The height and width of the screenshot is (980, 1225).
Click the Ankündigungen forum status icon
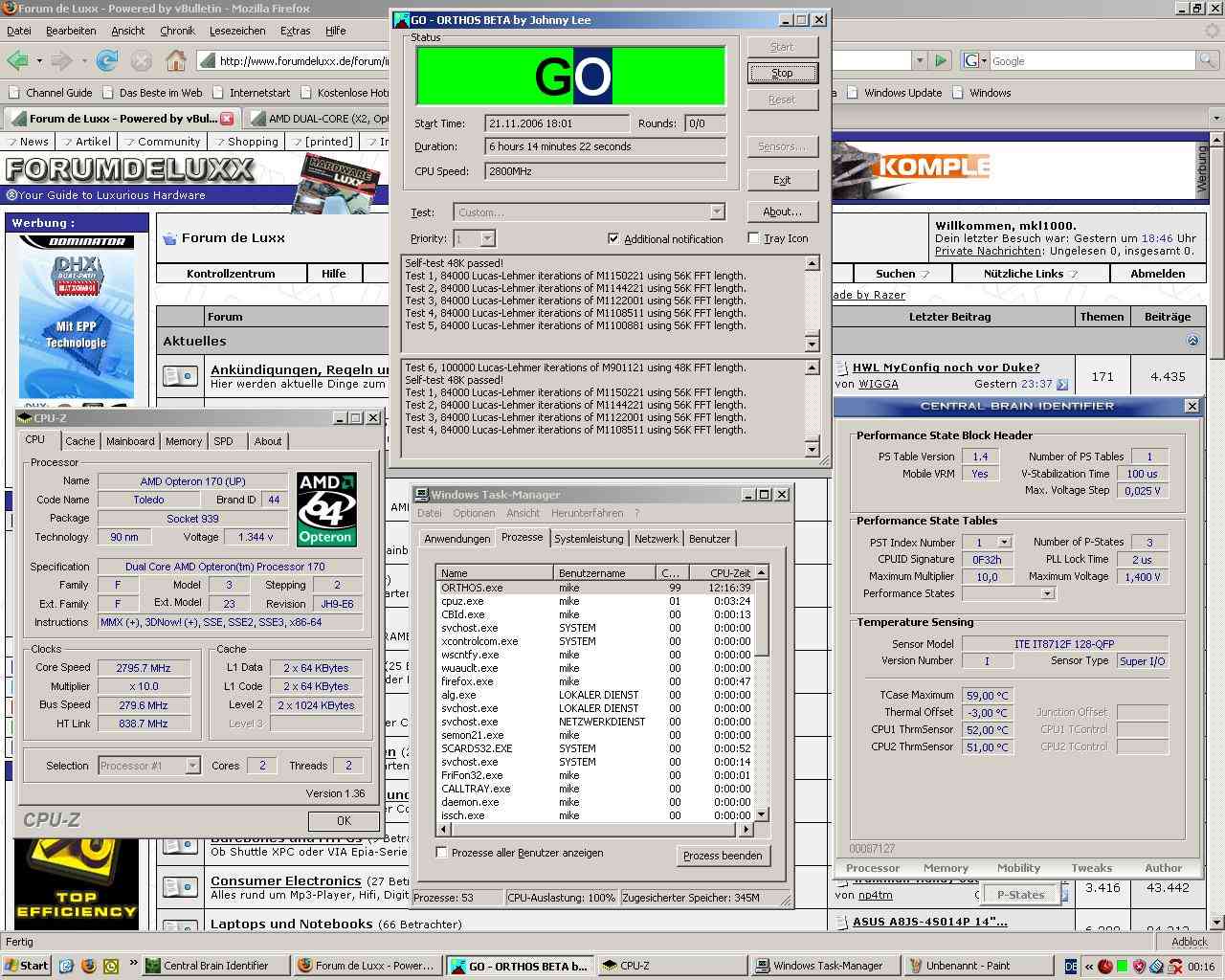pyautogui.click(x=180, y=376)
